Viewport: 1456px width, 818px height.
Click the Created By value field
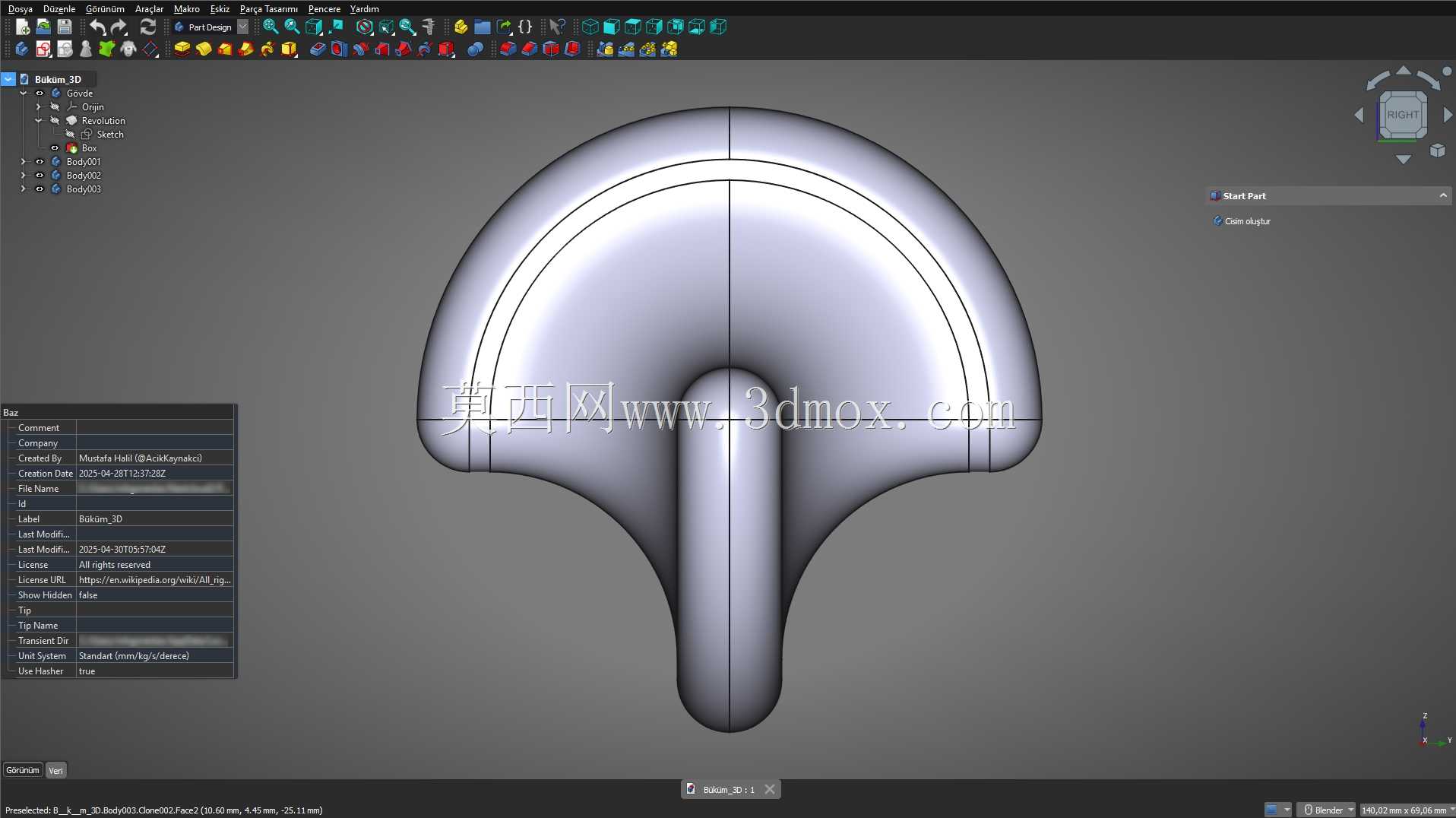(155, 458)
